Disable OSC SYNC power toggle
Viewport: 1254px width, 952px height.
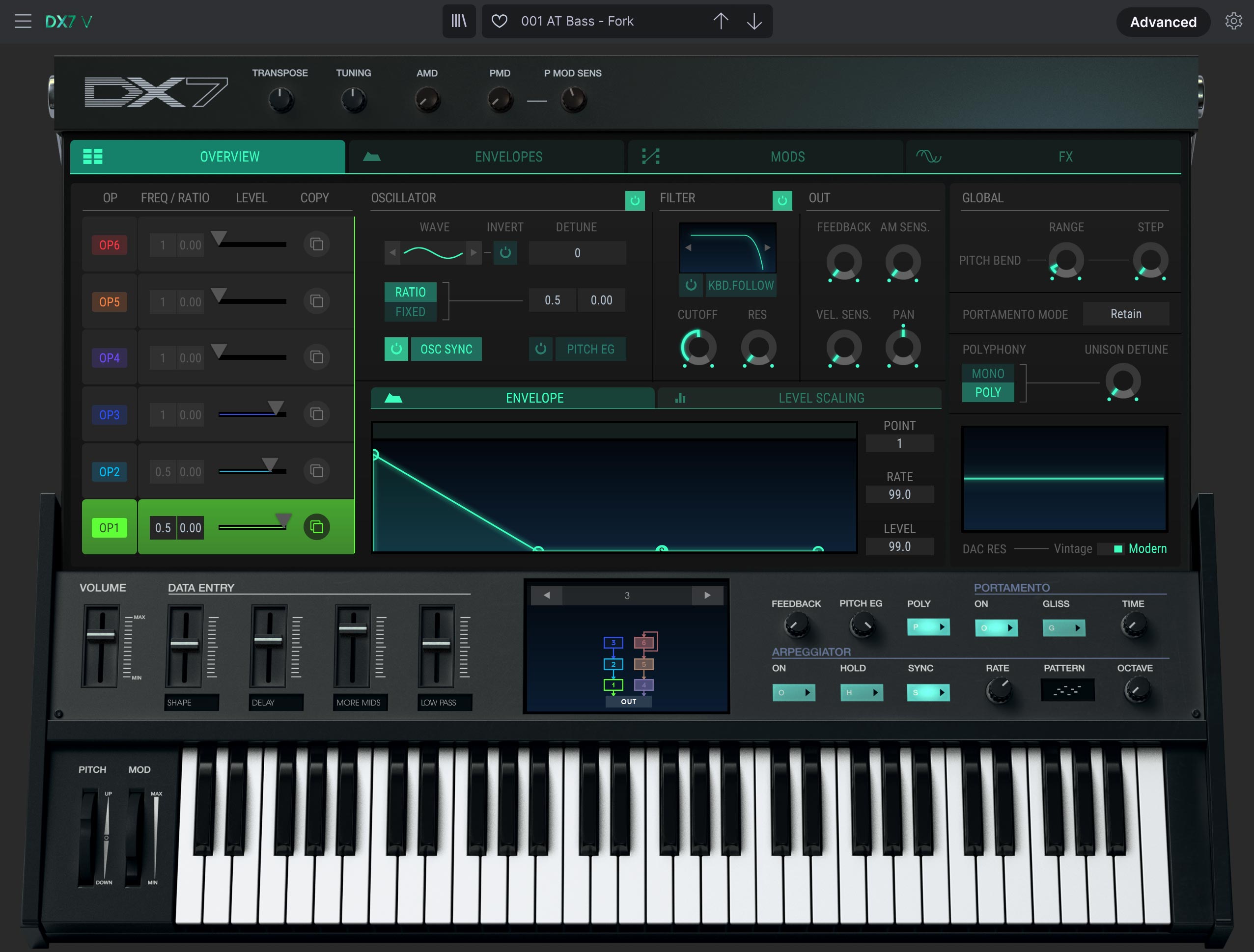(396, 349)
